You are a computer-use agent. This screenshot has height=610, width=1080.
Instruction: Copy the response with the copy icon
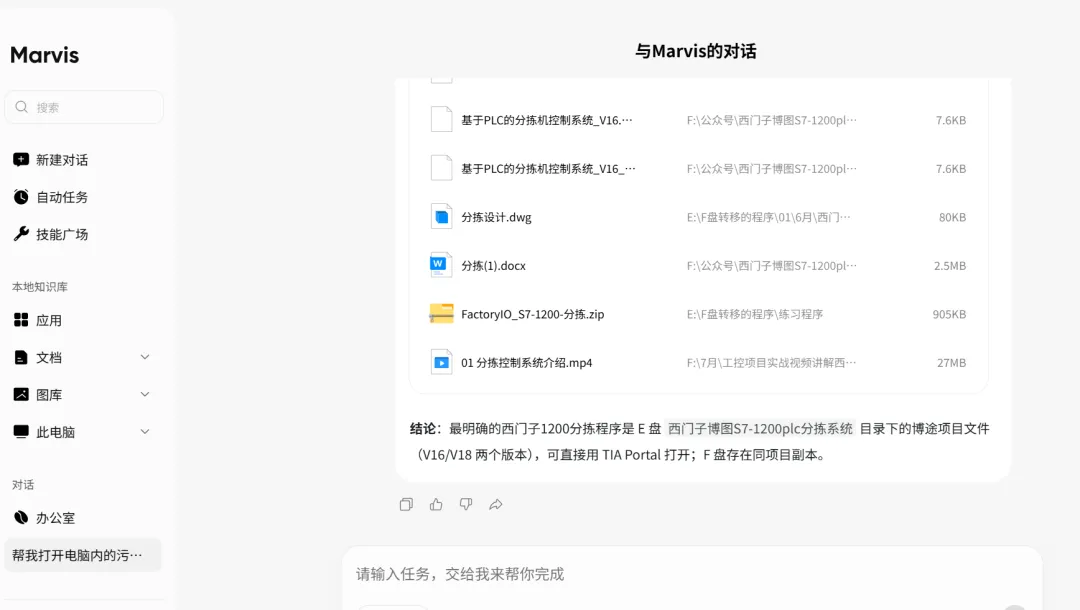(x=406, y=505)
